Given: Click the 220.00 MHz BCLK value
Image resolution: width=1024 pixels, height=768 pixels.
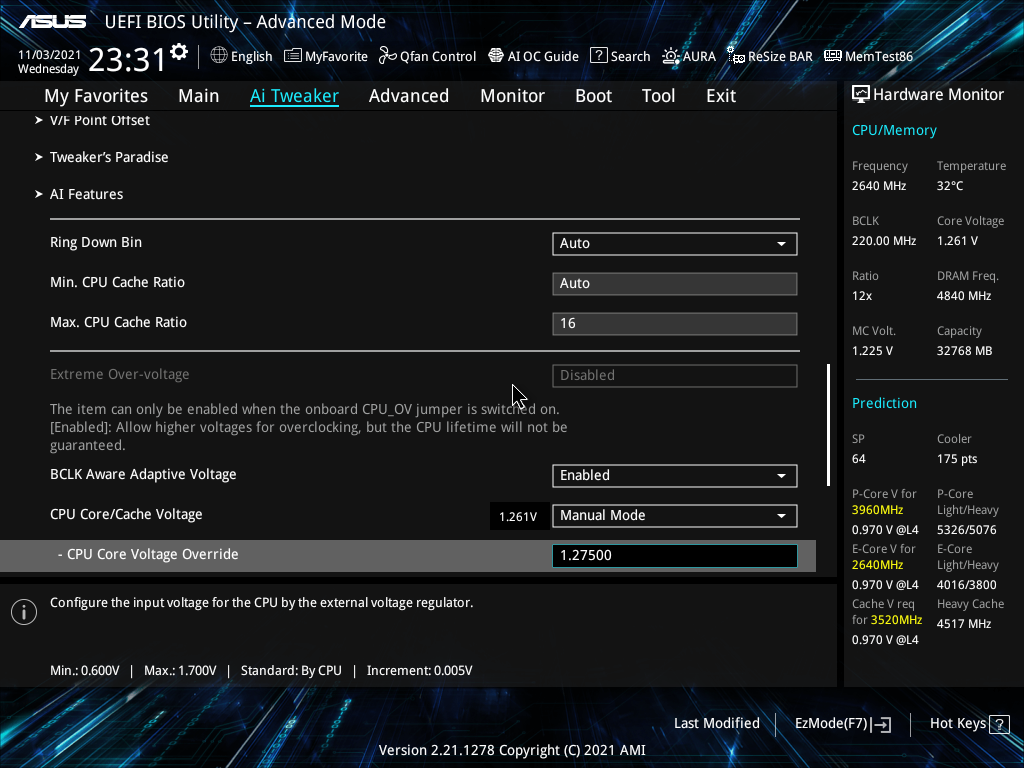Looking at the screenshot, I should pyautogui.click(x=884, y=241).
